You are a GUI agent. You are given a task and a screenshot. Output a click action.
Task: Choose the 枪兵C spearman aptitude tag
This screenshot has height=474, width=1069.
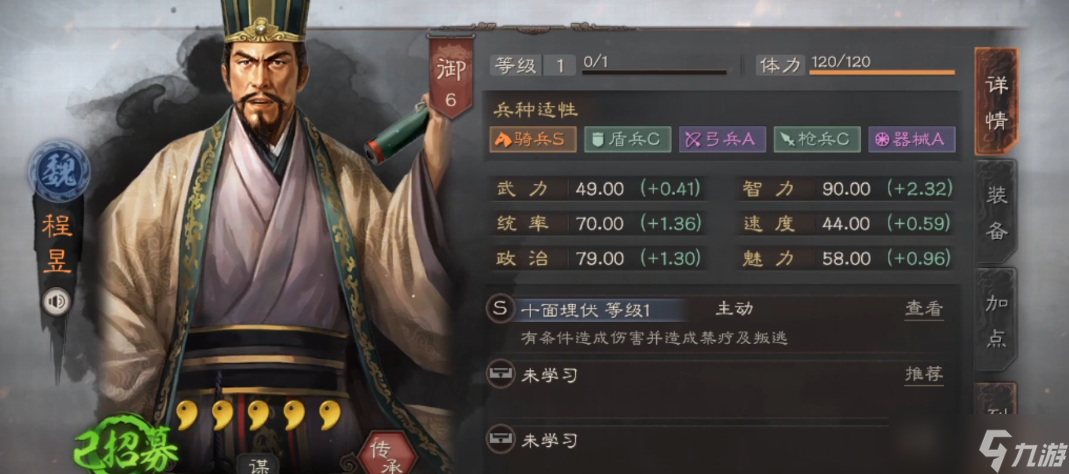click(817, 139)
